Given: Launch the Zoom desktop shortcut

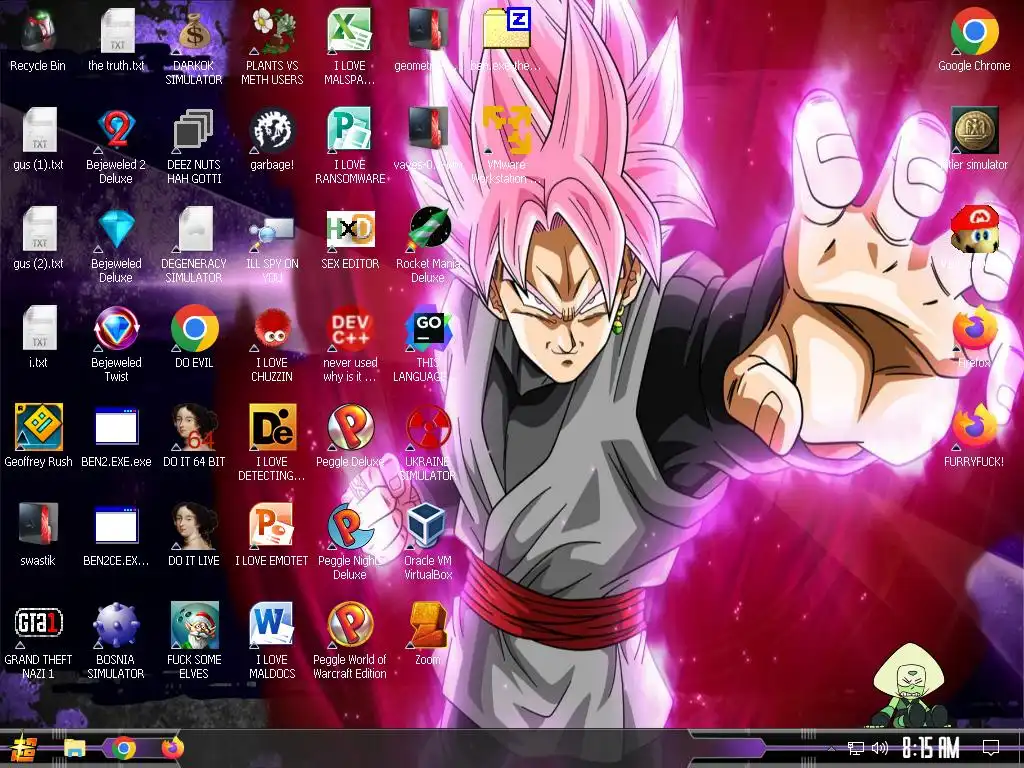Looking at the screenshot, I should [x=428, y=634].
